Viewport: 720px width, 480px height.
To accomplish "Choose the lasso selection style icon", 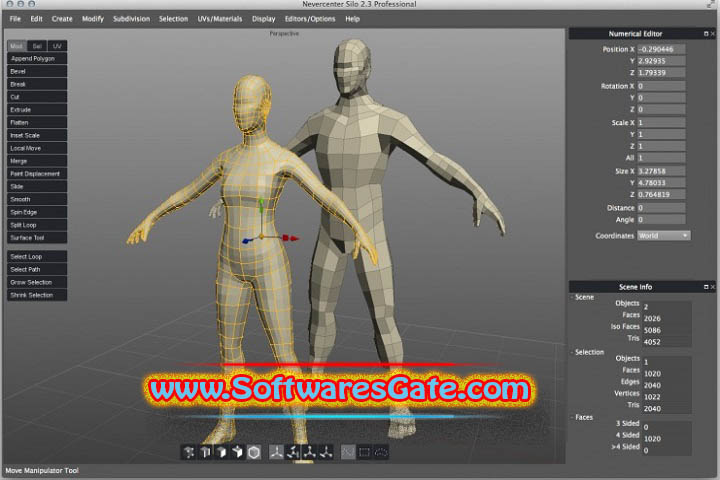I will pyautogui.click(x=381, y=452).
